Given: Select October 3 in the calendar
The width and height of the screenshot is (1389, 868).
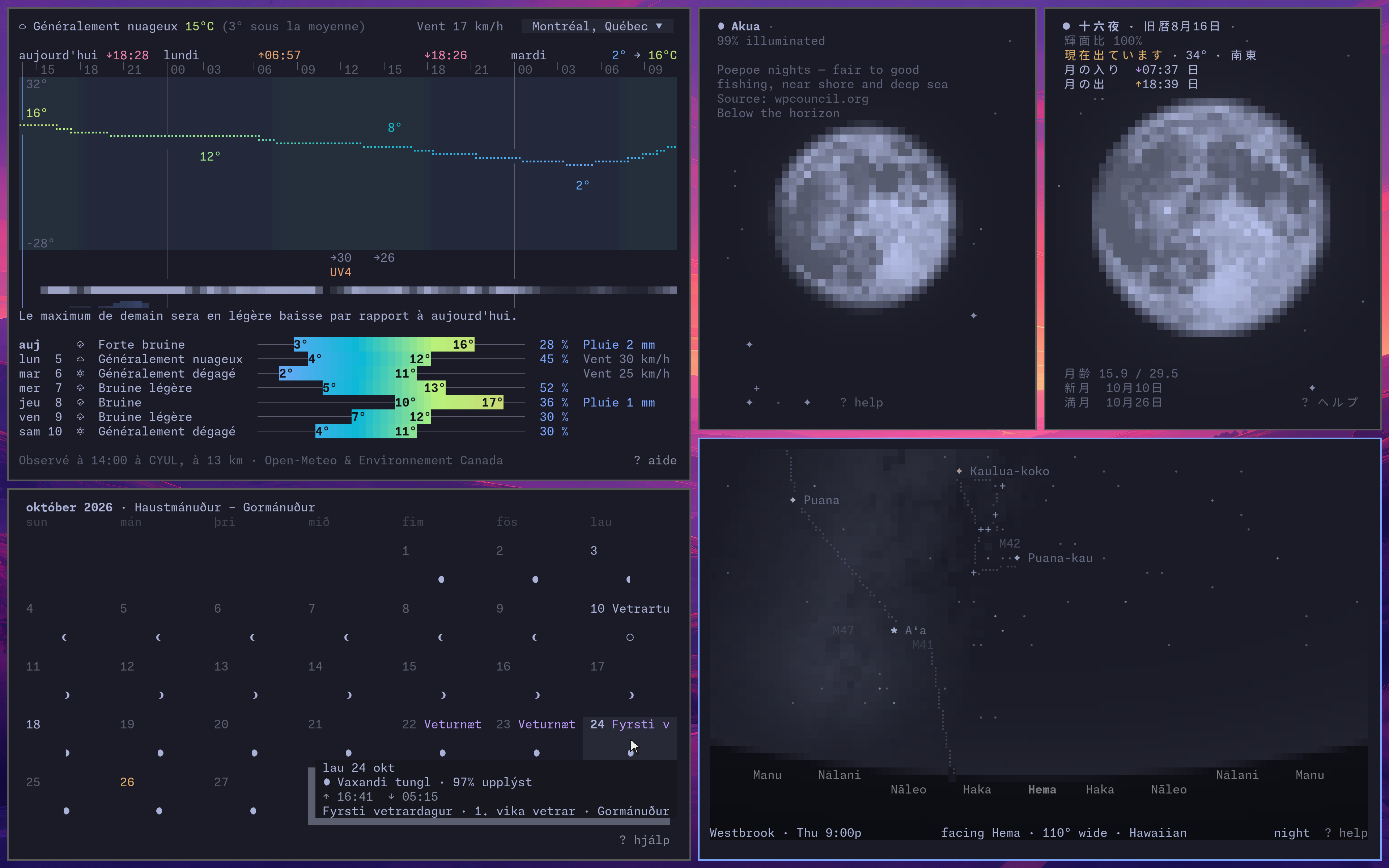Looking at the screenshot, I should 594,550.
